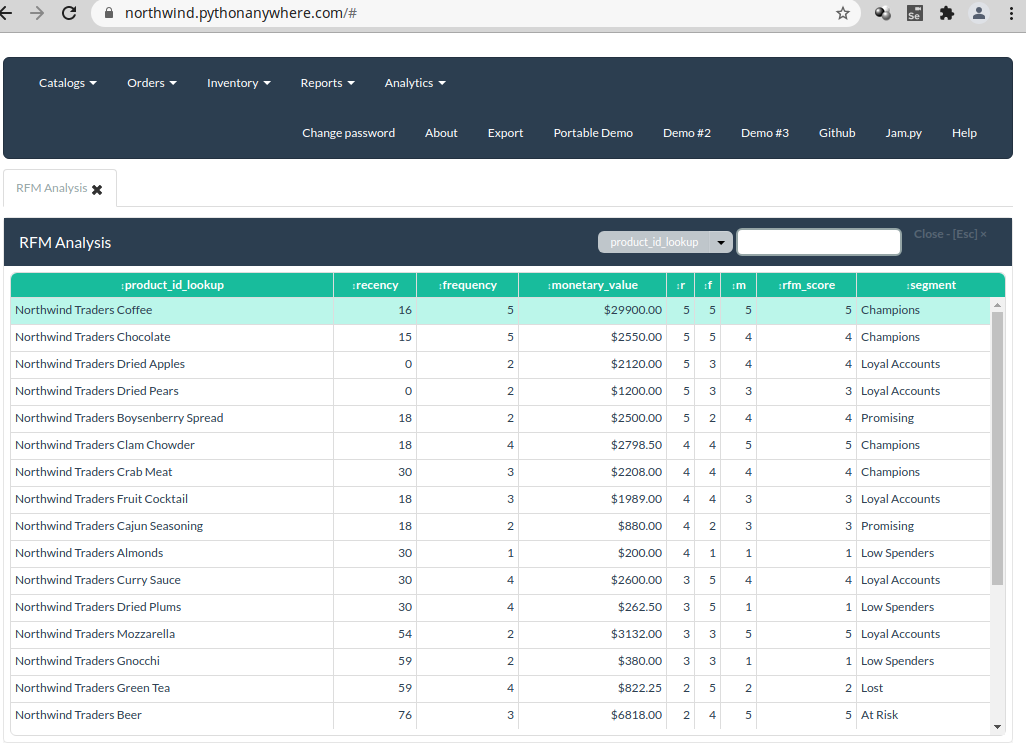Viewport: 1026px width, 744px height.
Task: Go forward with the browser arrow
Action: click(x=37, y=13)
